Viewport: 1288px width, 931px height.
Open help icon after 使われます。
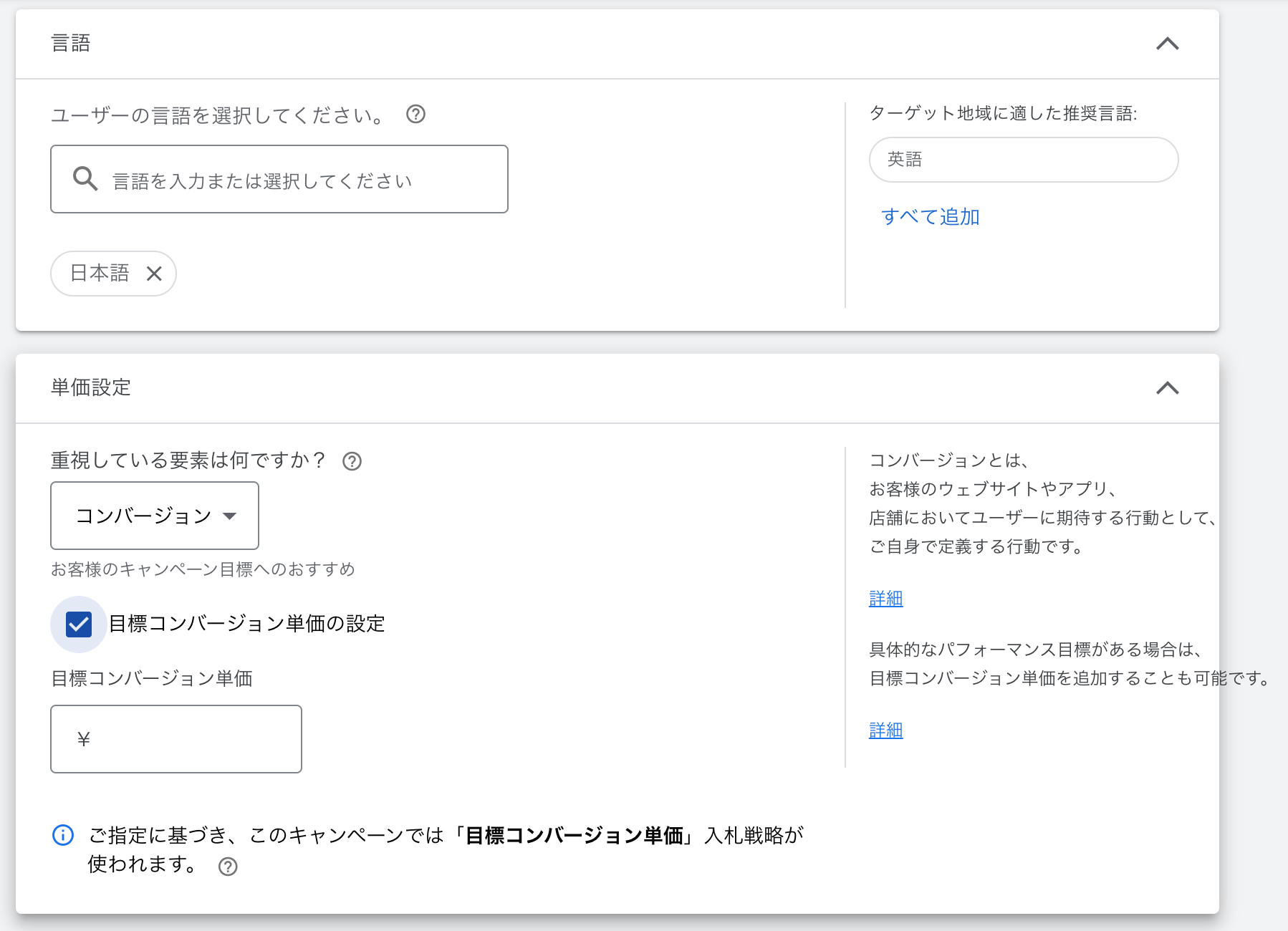point(228,867)
